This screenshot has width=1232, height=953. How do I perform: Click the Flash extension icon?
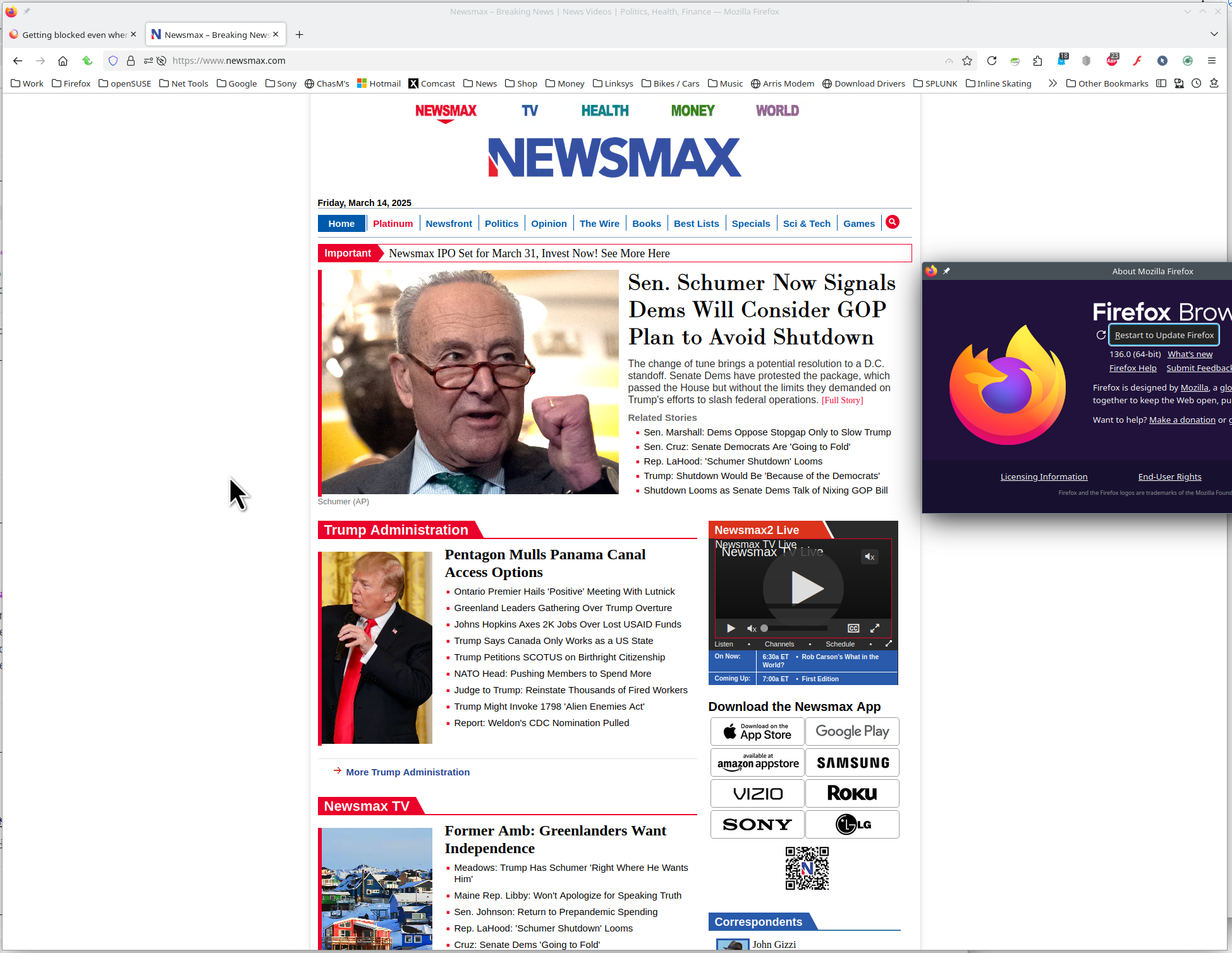pyautogui.click(x=1137, y=61)
